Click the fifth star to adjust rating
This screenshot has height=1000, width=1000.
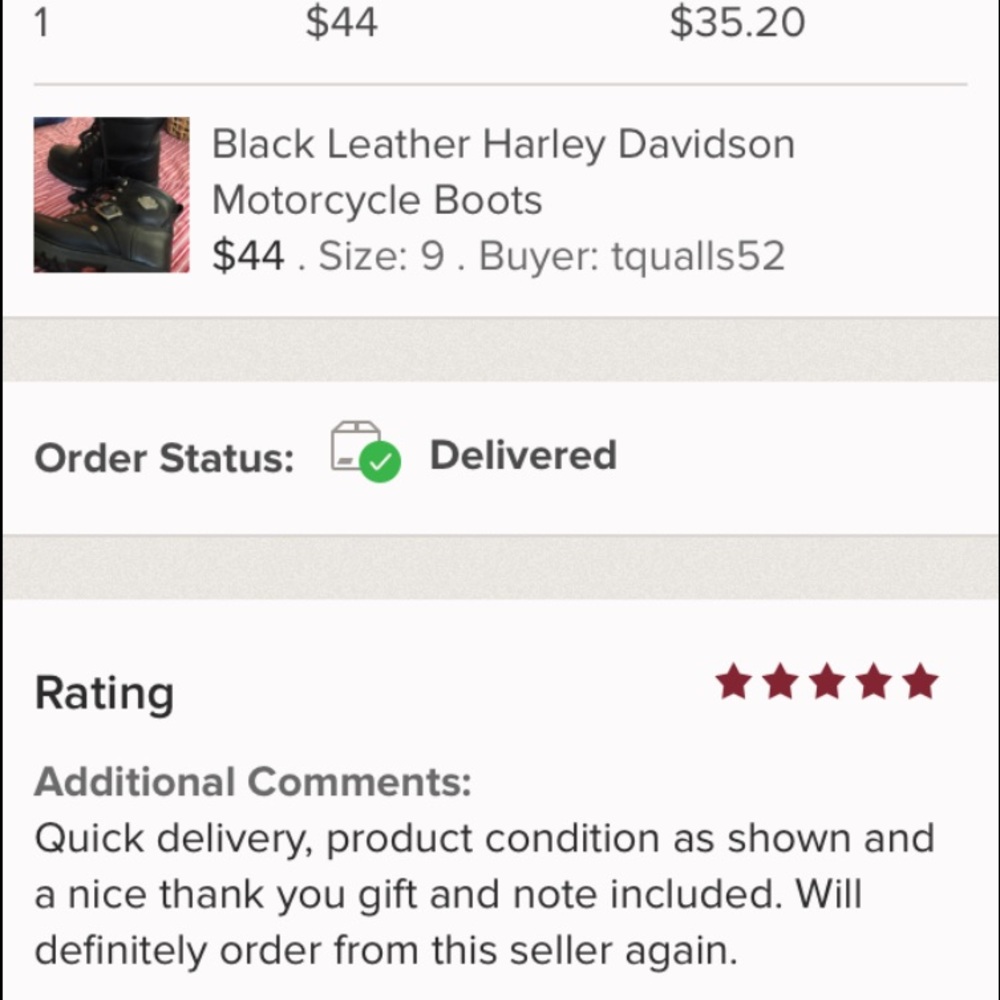tap(917, 682)
